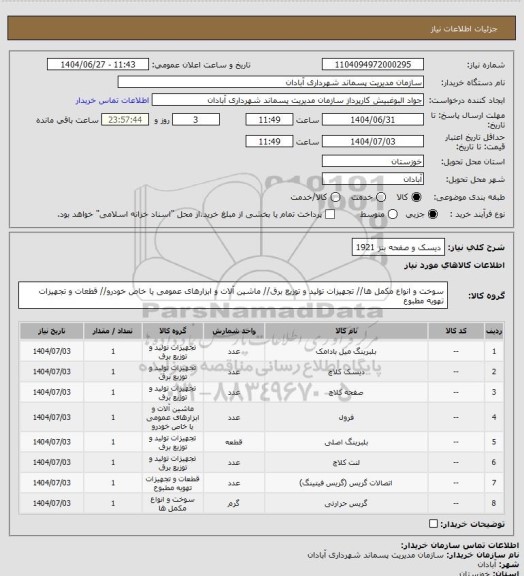Select the کالا radio button
The width and height of the screenshot is (524, 576).
tap(416, 197)
